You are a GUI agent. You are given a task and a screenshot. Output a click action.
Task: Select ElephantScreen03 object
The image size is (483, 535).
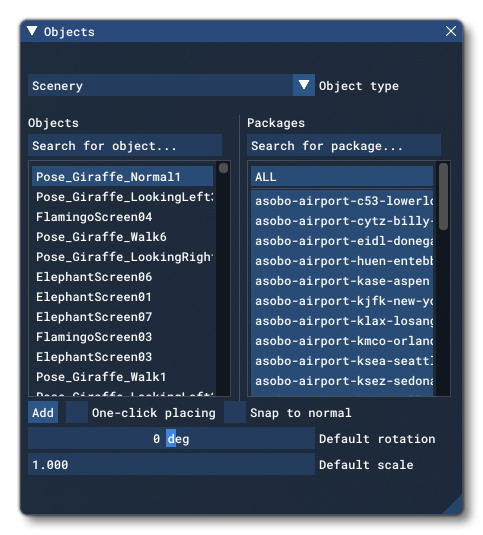click(122, 357)
